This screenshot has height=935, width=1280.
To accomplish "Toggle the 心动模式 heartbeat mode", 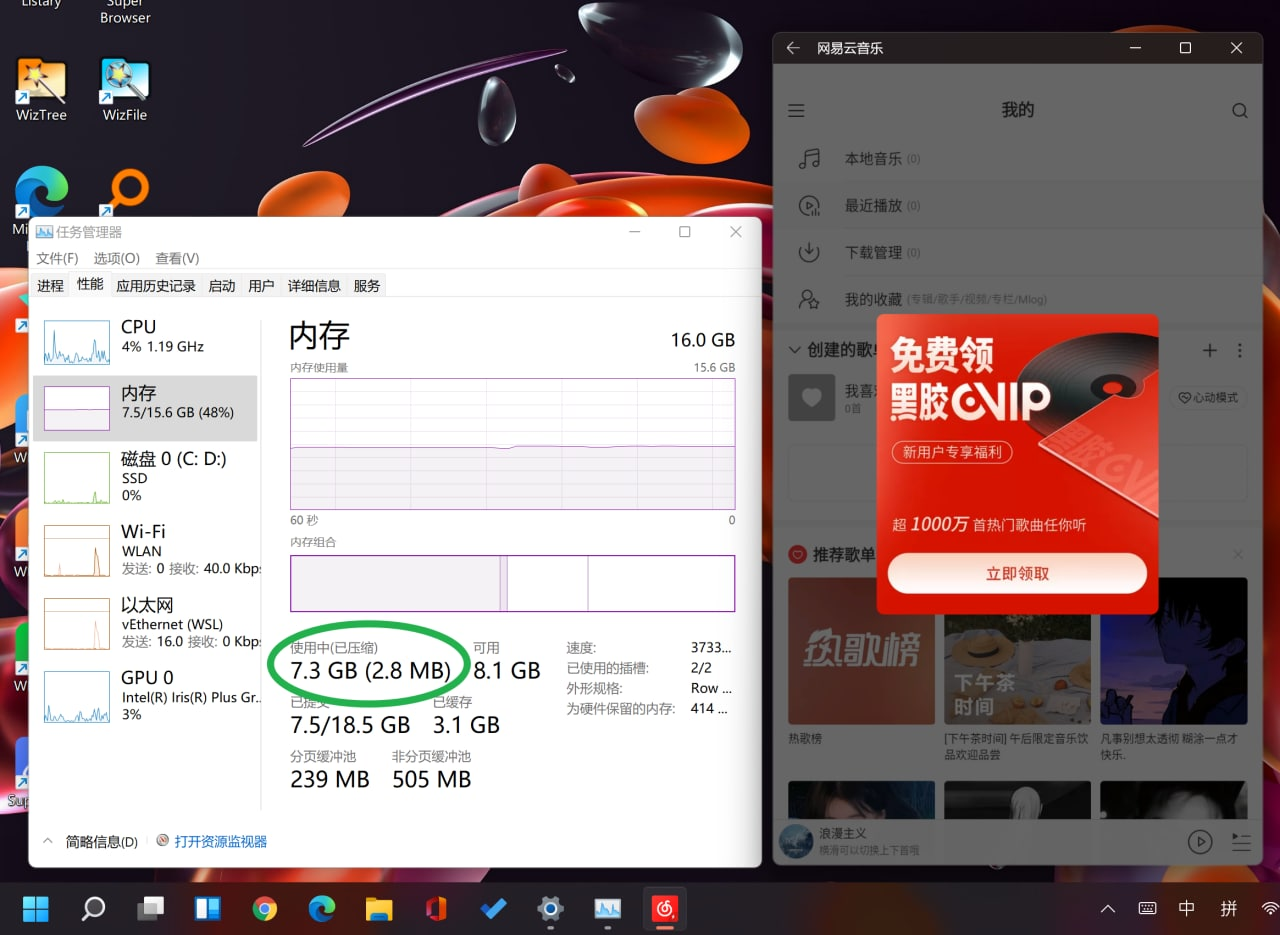I will tap(1207, 397).
